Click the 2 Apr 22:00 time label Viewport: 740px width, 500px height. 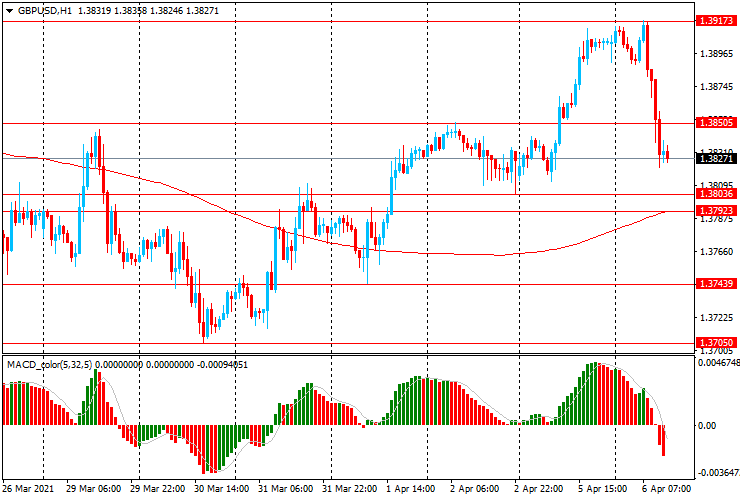click(x=538, y=488)
